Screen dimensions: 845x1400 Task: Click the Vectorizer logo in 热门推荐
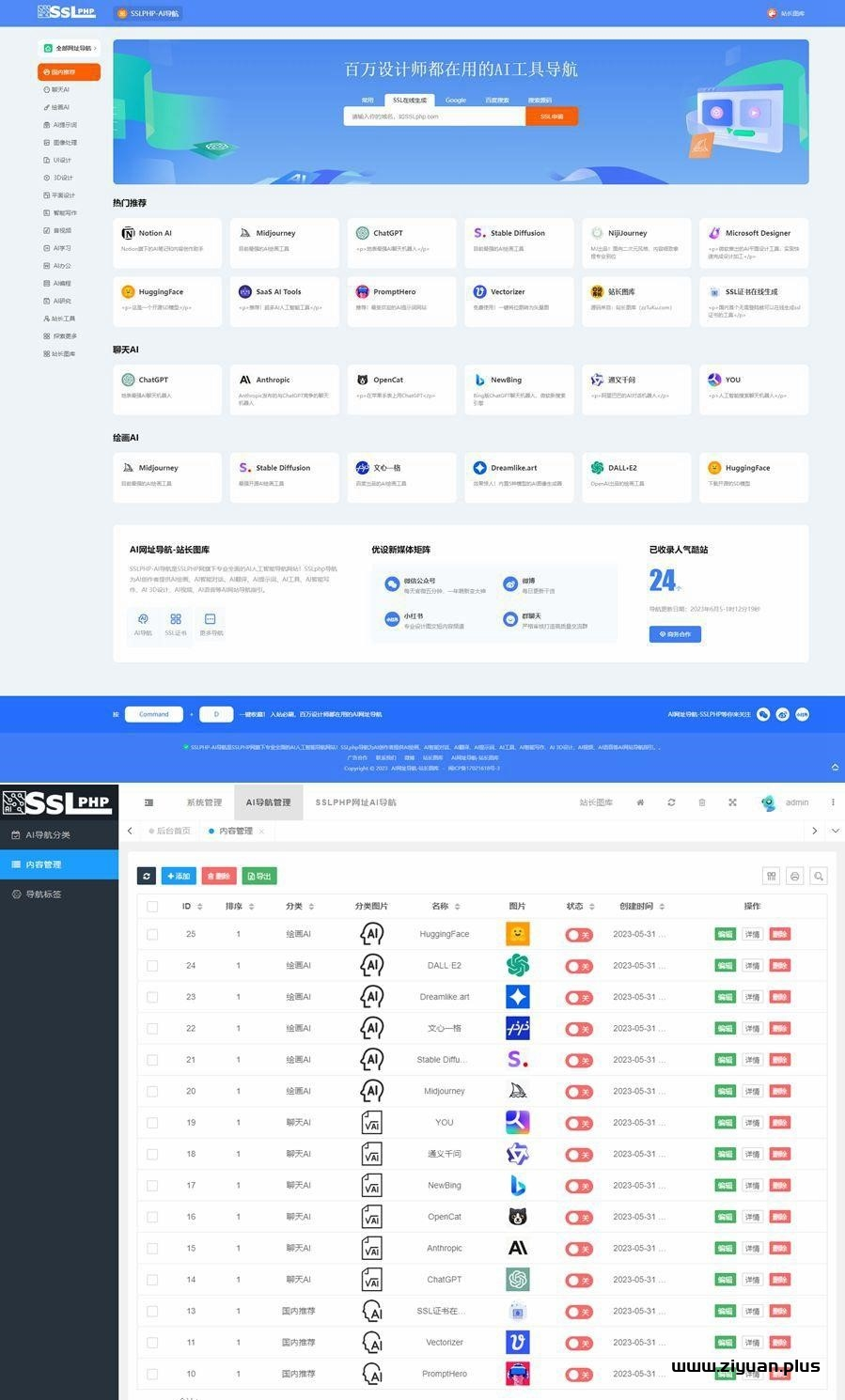tap(479, 291)
